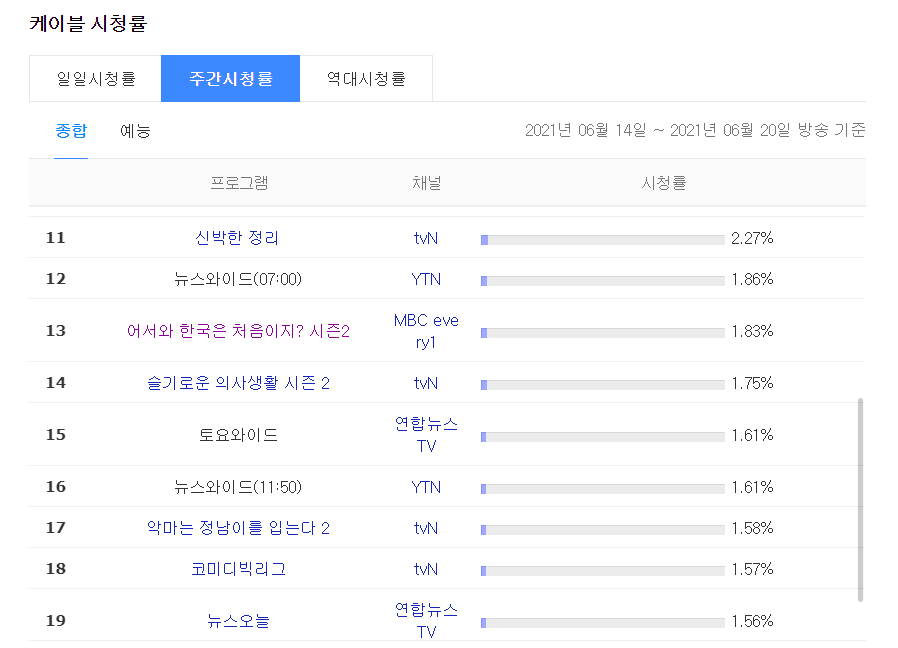Click the 1.58% rating value

point(752,528)
